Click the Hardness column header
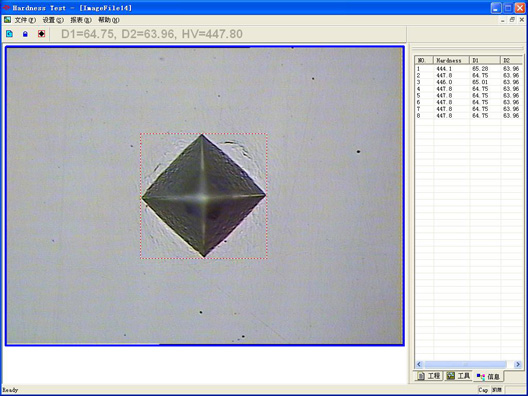 (x=451, y=60)
